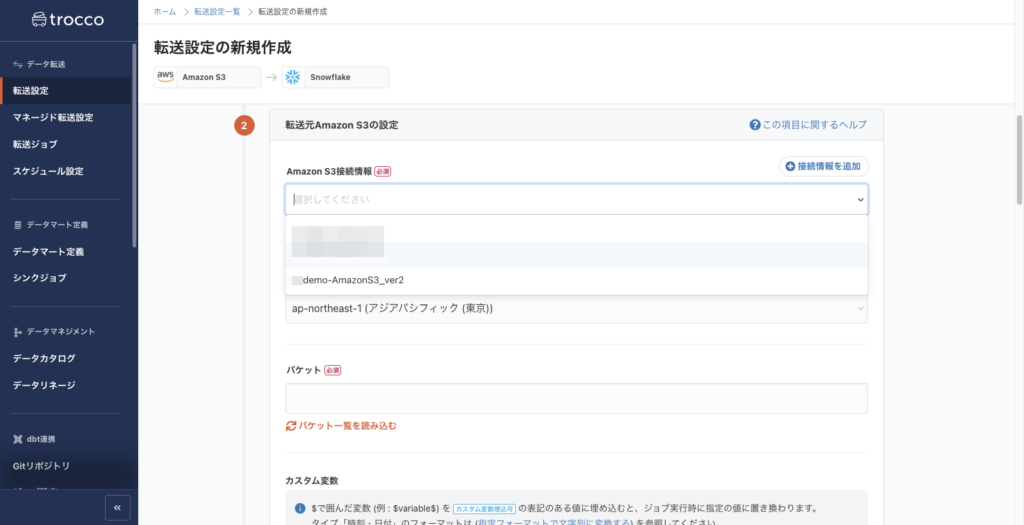
Task: Expand the ap-northeast-1 region dropdown
Action: click(576, 308)
